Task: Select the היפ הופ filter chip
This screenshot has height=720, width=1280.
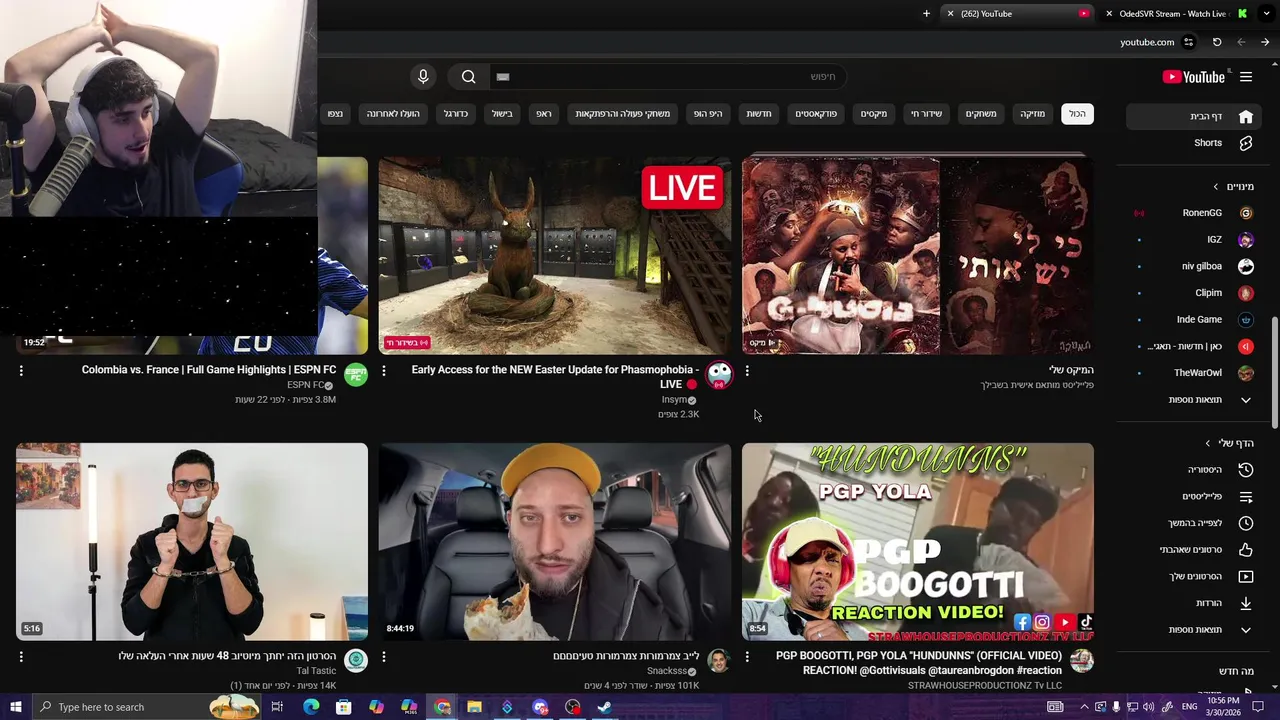Action: pos(708,114)
